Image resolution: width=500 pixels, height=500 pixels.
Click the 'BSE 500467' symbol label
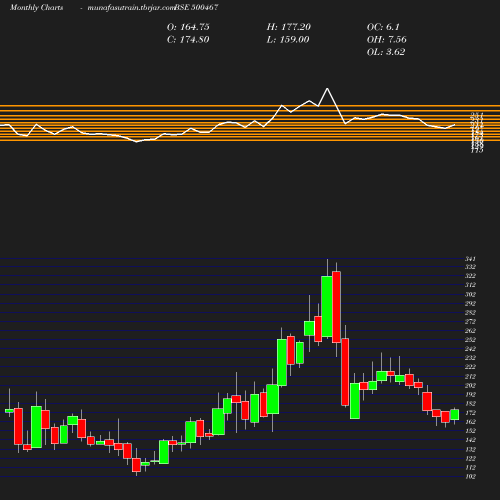(197, 8)
